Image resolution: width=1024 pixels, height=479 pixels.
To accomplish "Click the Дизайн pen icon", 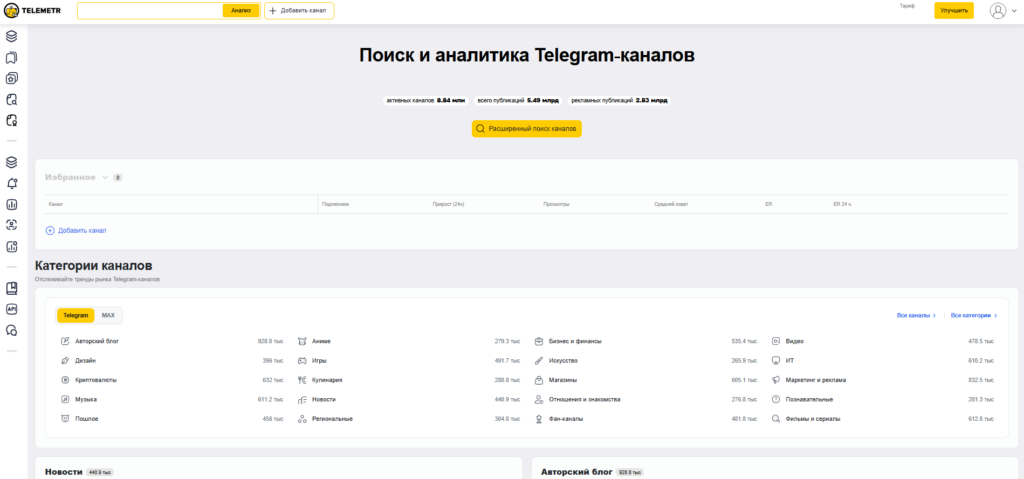I will [x=65, y=361].
